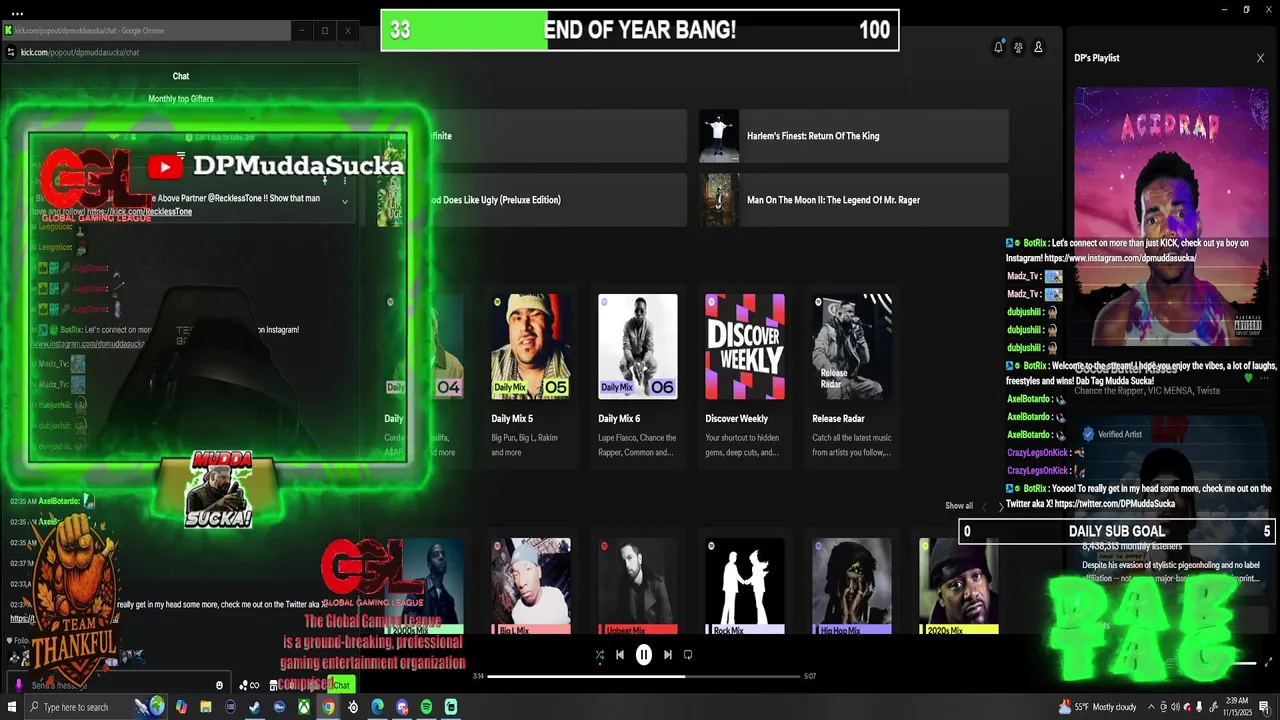Viewport: 1280px width, 720px height.
Task: Skip to the next Spotify track
Action: tap(668, 655)
